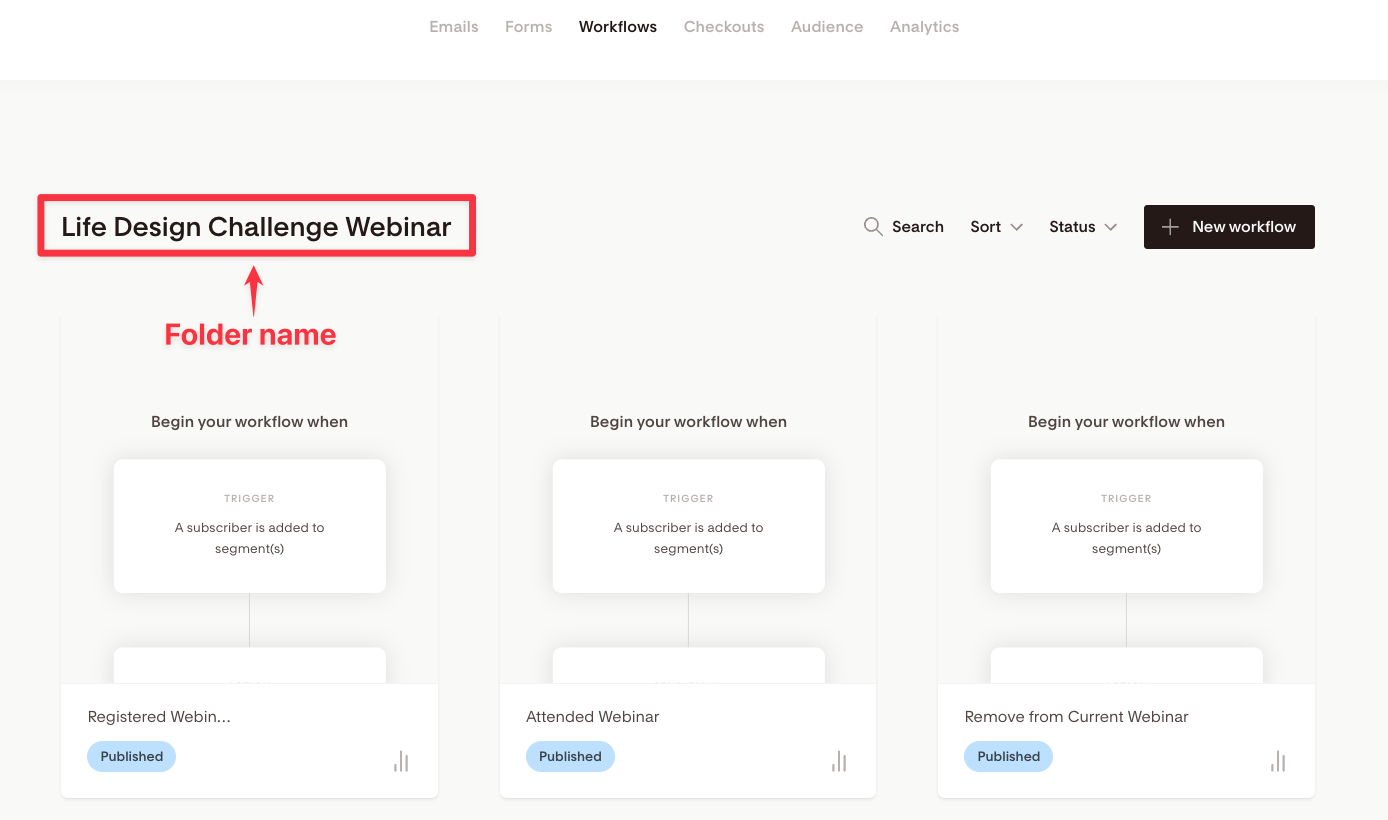Open the Sort dropdown

tap(996, 227)
